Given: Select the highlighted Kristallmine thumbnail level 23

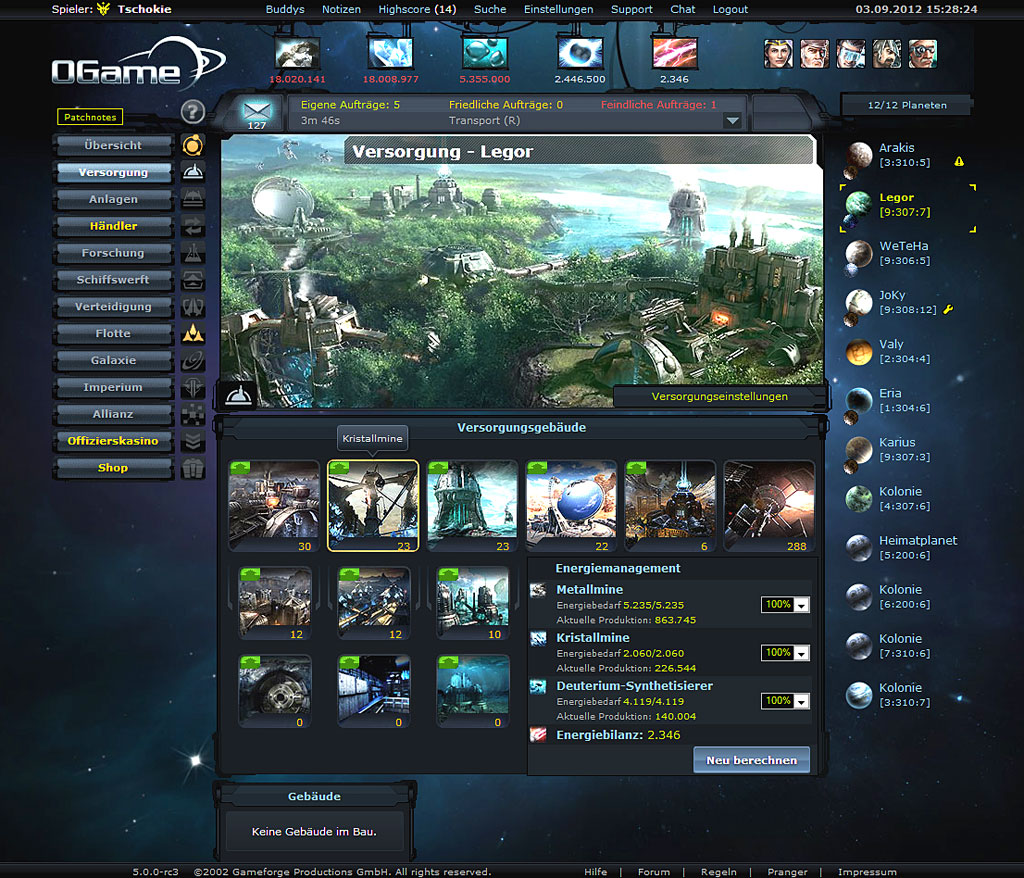Looking at the screenshot, I should tap(373, 506).
